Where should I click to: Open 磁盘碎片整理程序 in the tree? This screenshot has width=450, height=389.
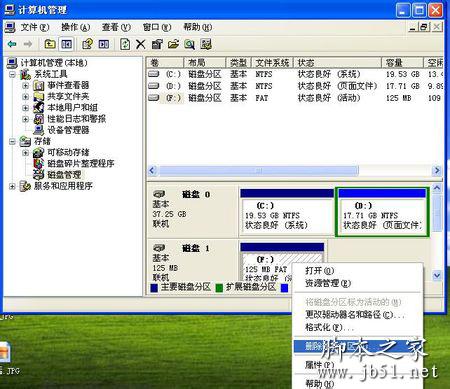pos(80,163)
